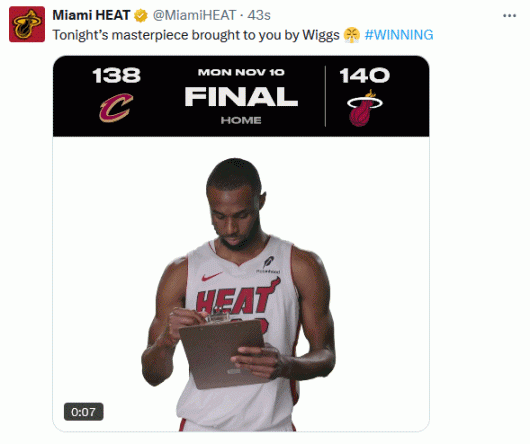Open the three-dot more options menu
This screenshot has width=530, height=444.
(x=509, y=16)
